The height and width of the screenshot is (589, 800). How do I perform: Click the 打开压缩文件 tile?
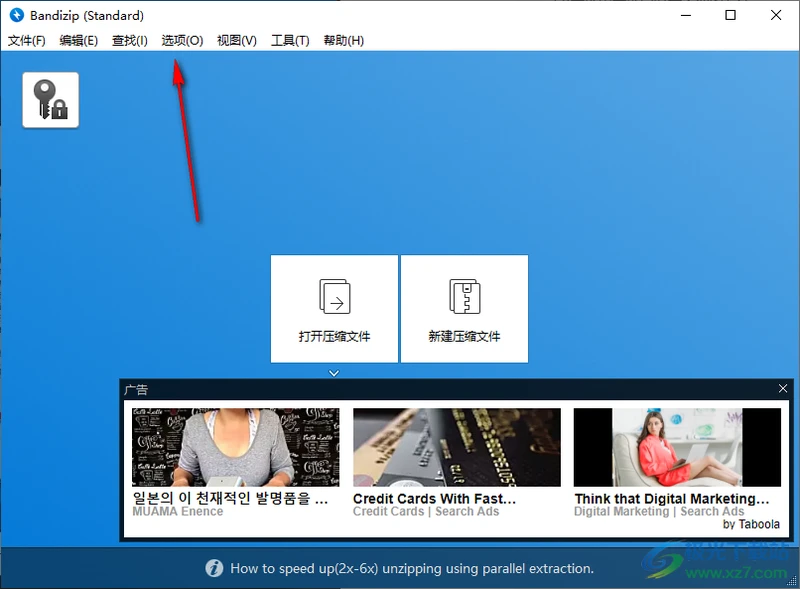tap(334, 309)
